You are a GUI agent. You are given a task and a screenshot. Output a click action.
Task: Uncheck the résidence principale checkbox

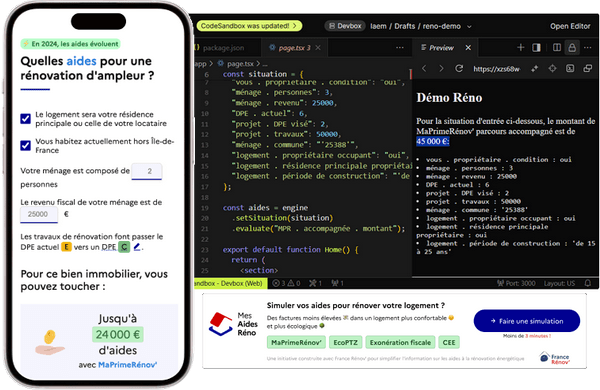[26, 119]
